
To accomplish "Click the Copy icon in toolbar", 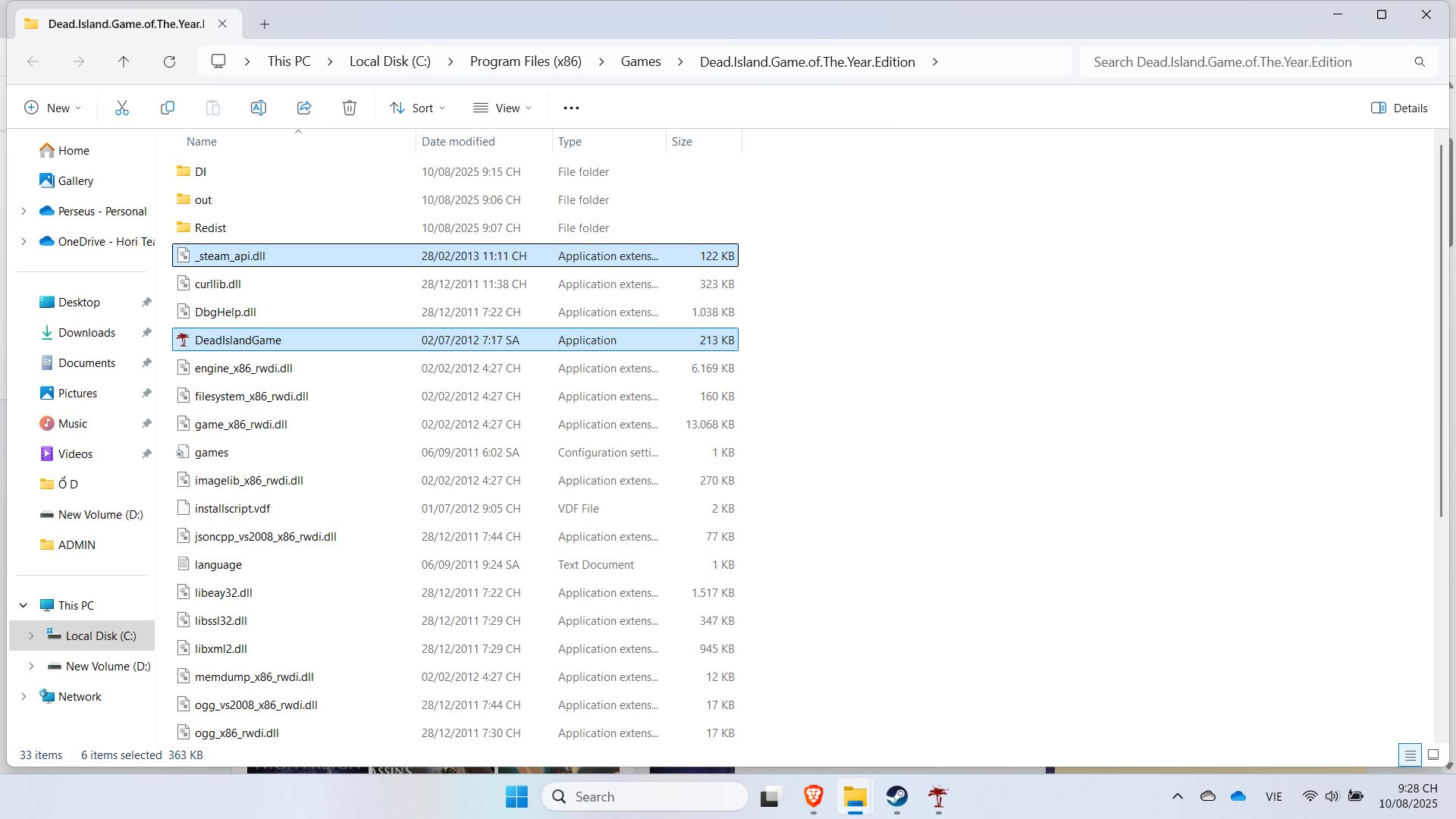I will pyautogui.click(x=168, y=108).
